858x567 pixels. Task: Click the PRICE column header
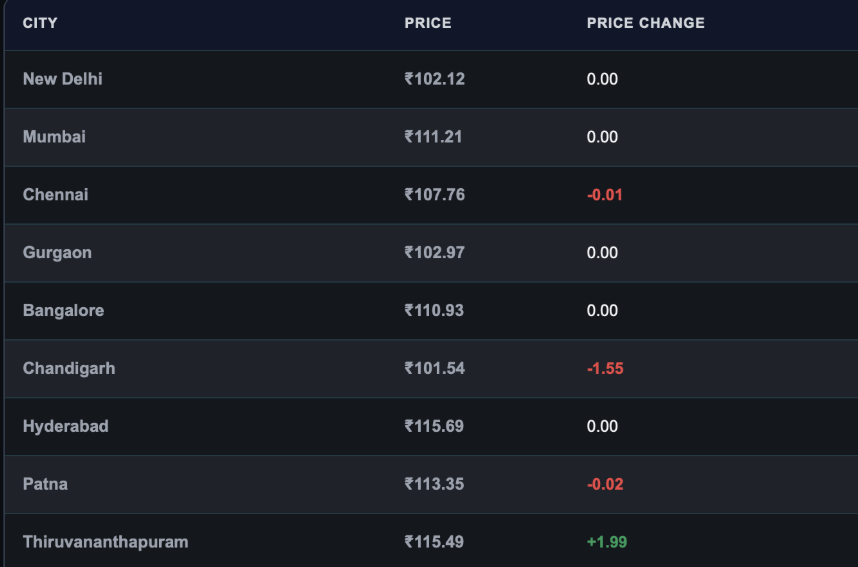pos(428,23)
